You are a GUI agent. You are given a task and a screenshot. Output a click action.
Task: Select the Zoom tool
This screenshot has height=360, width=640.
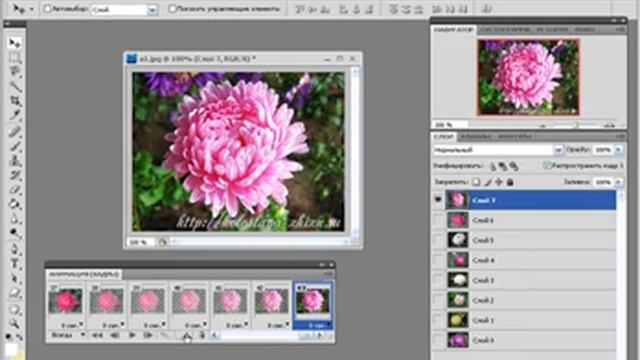[x=15, y=324]
